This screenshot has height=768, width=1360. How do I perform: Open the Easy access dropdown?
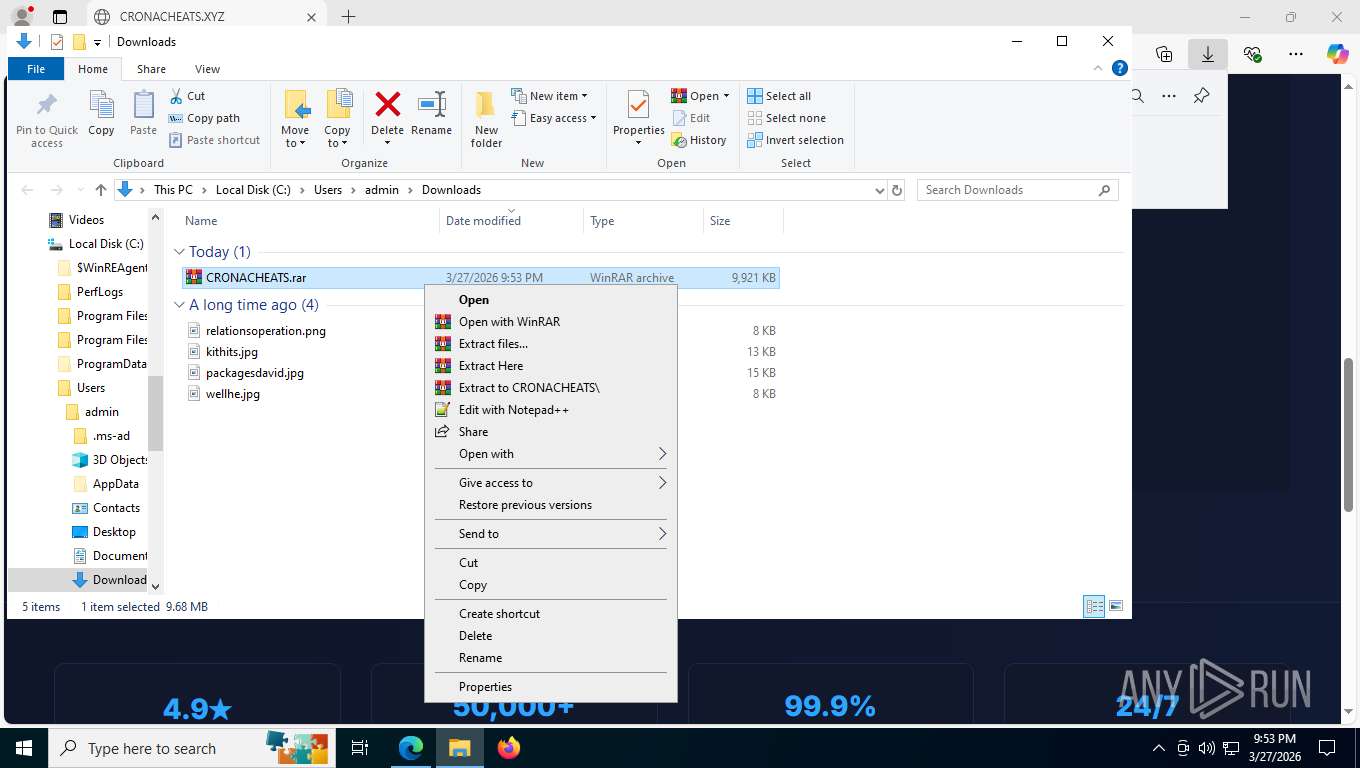[x=553, y=118]
